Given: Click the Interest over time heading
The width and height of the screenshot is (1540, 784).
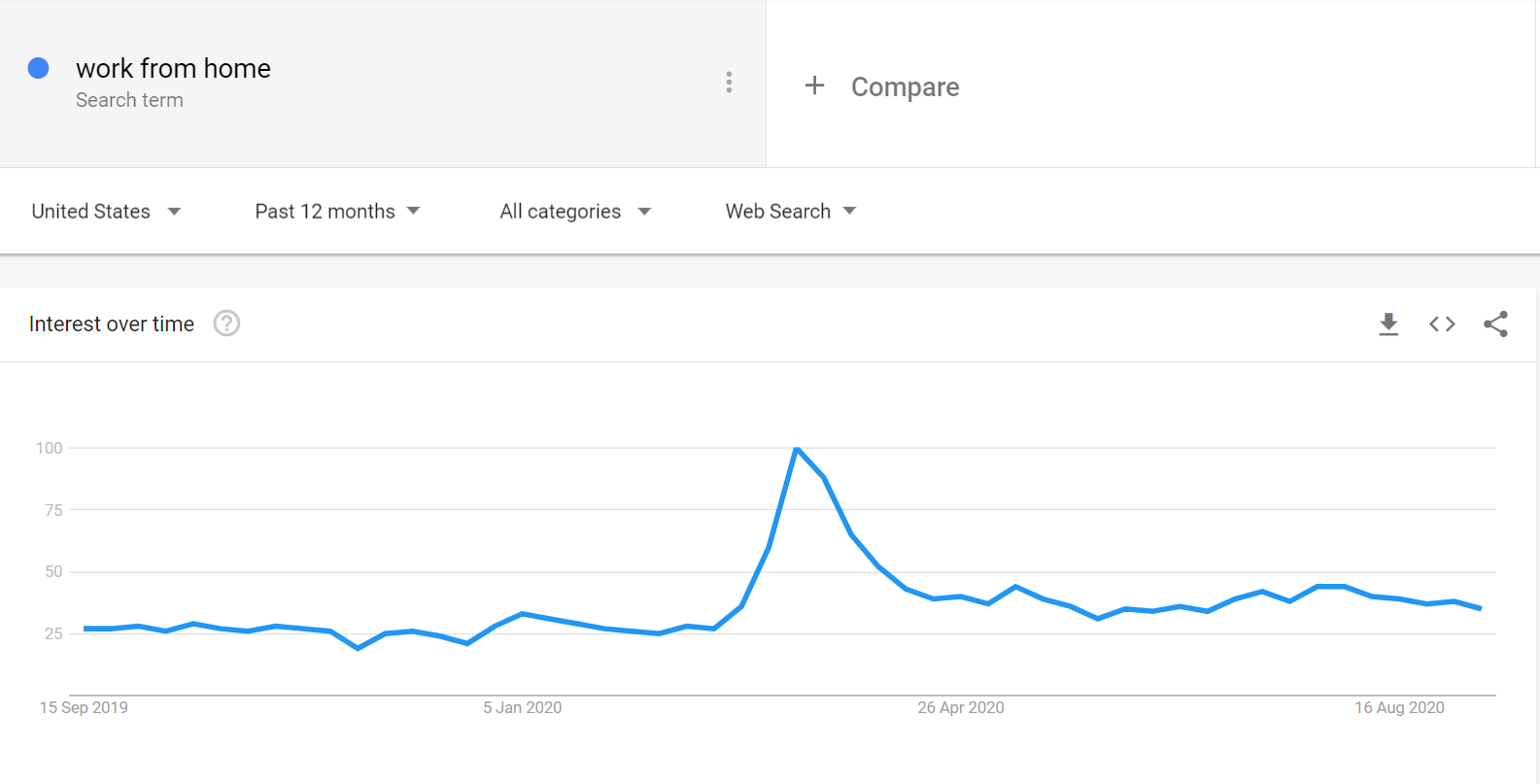Looking at the screenshot, I should [112, 324].
